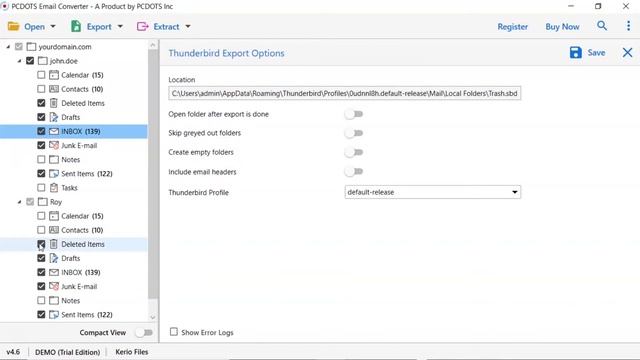Click john.doe Calendar folder icon
Viewport: 640px width, 360px height.
(54, 75)
